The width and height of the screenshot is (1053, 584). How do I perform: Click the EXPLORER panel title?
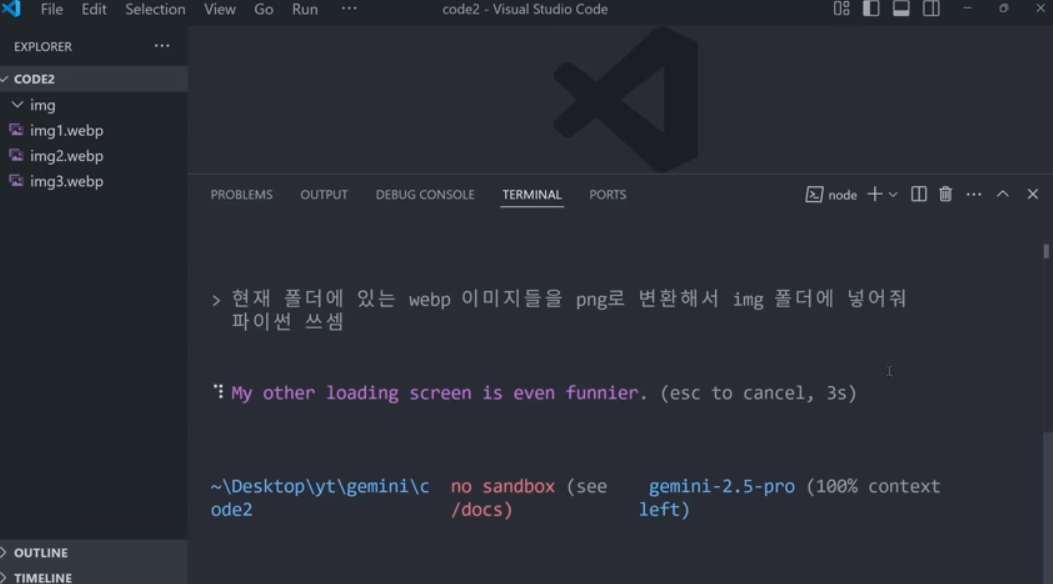(43, 46)
